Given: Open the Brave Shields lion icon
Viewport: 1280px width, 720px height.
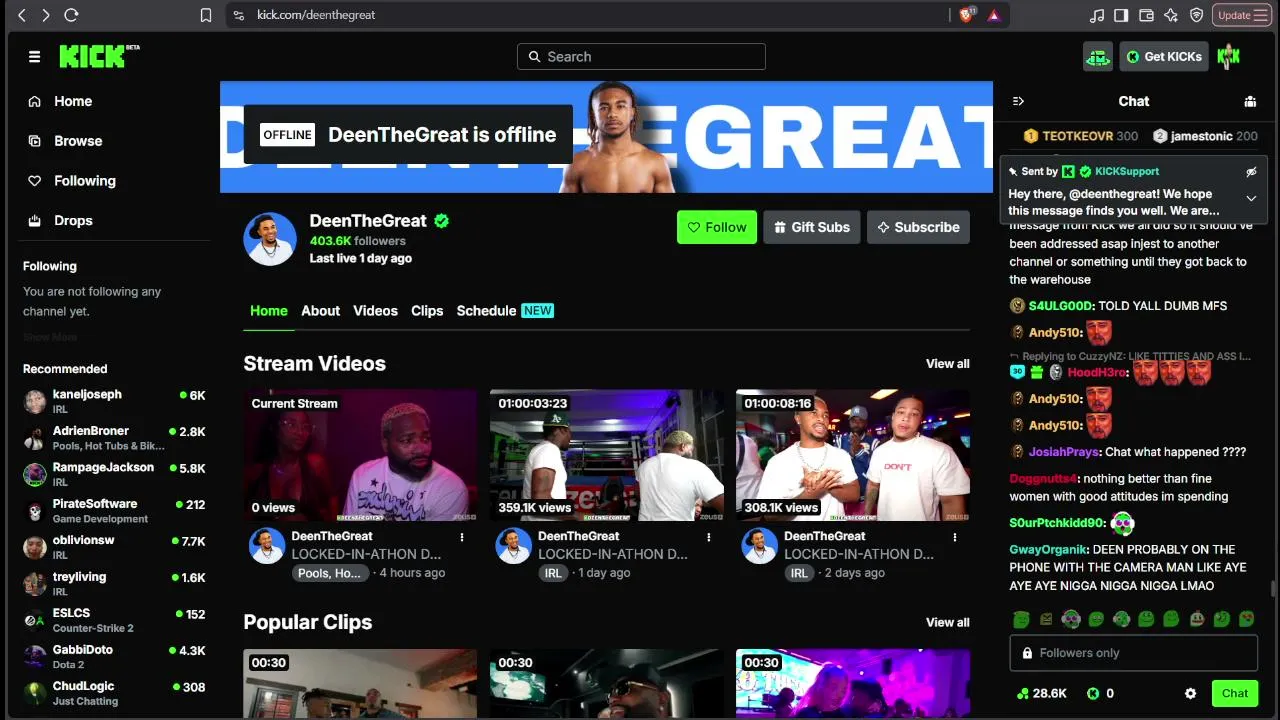Looking at the screenshot, I should [967, 15].
